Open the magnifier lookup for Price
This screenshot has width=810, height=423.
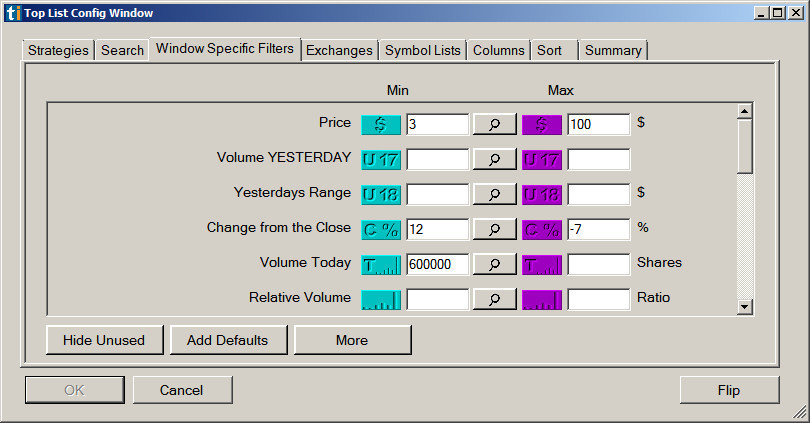494,124
